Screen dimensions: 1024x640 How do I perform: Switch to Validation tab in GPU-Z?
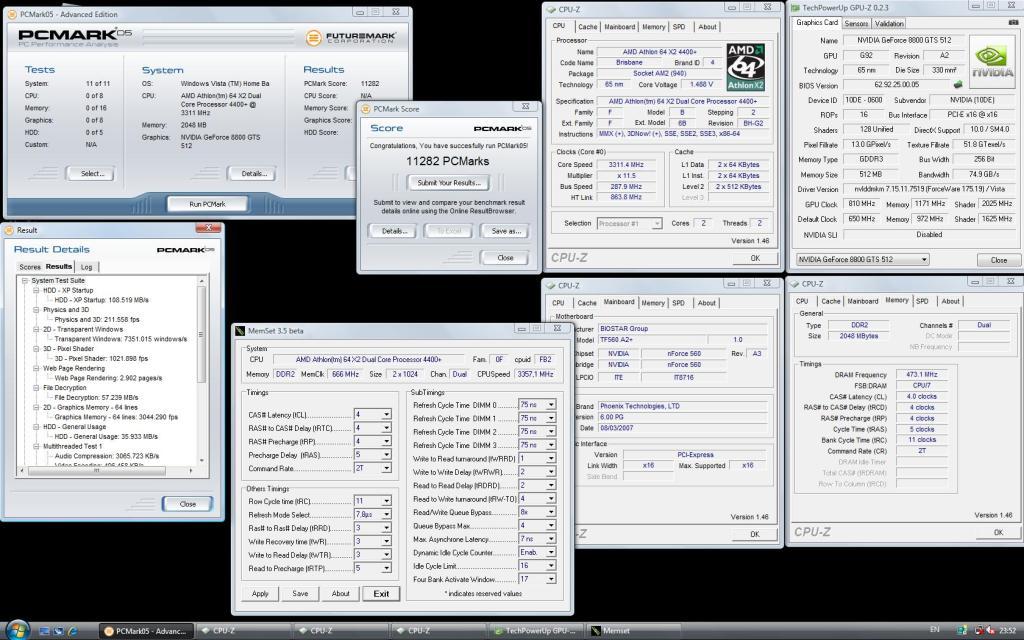[889, 24]
